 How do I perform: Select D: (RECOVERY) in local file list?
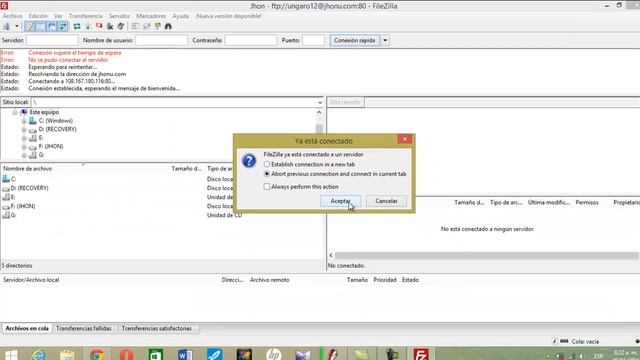pyautogui.click(x=26, y=188)
